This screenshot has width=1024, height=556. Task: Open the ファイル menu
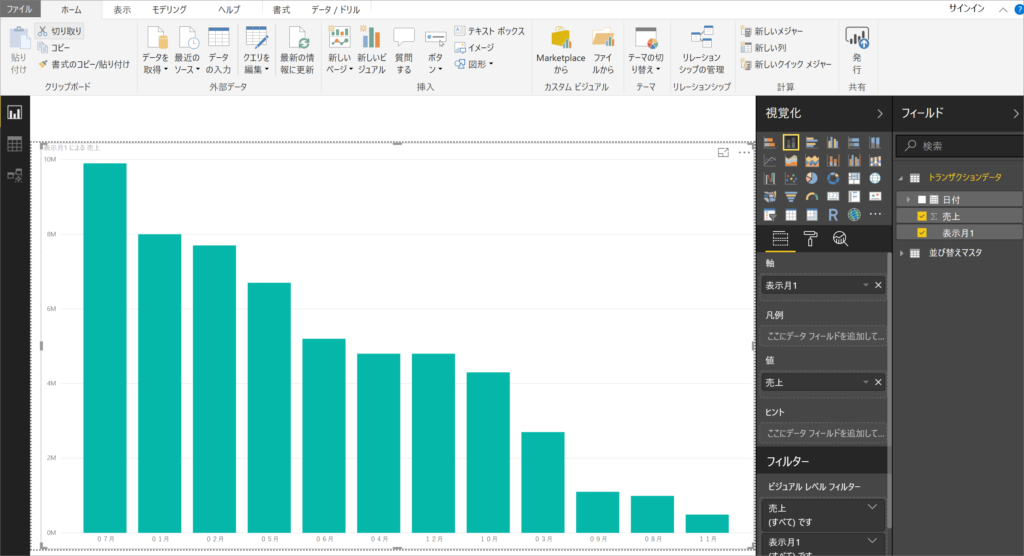[20, 9]
